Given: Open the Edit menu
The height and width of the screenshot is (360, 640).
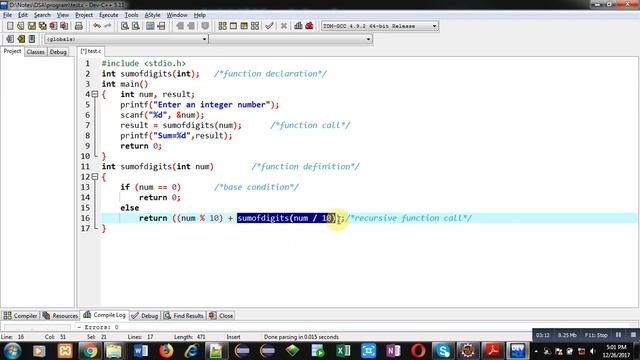Looking at the screenshot, I should pyautogui.click(x=23, y=15).
